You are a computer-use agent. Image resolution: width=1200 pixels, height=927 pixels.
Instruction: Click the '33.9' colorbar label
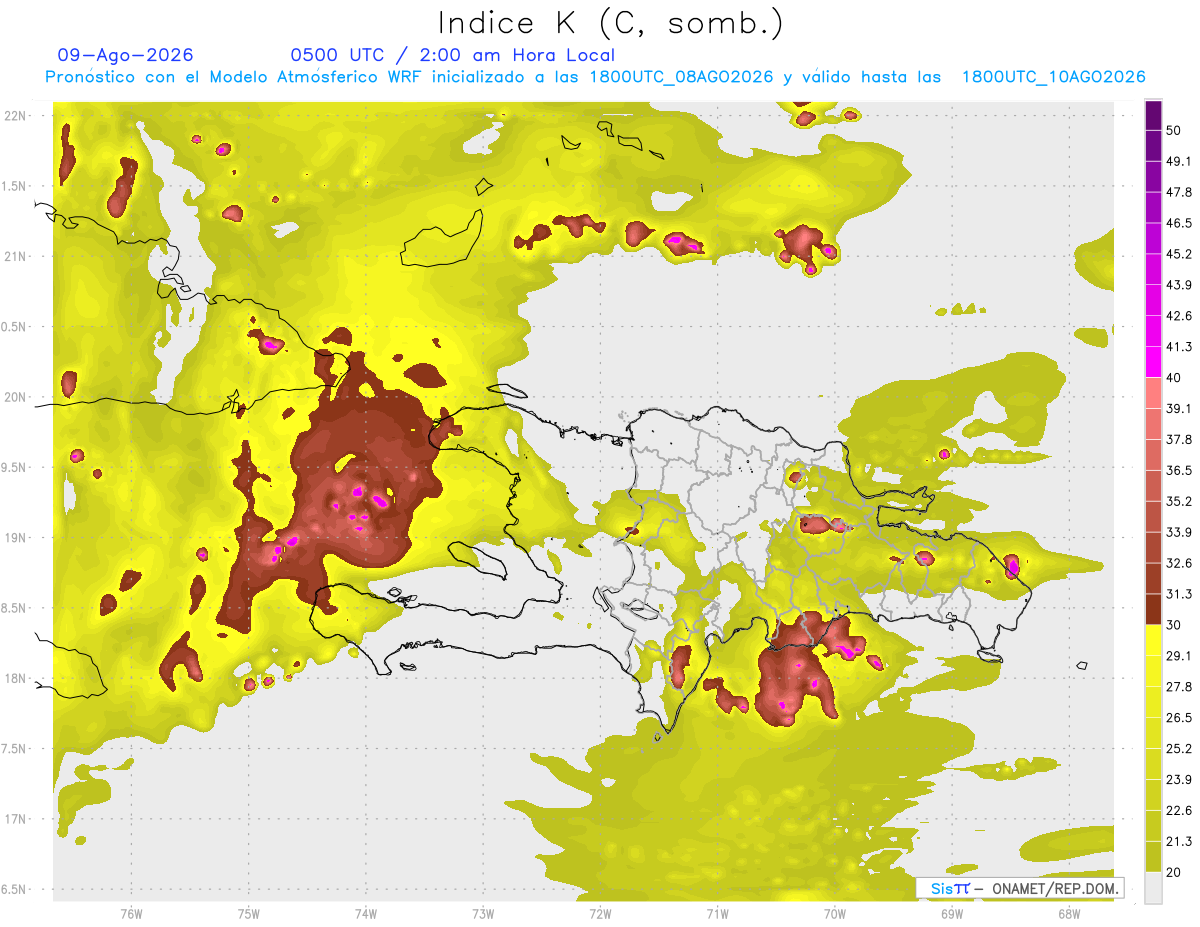click(1179, 532)
